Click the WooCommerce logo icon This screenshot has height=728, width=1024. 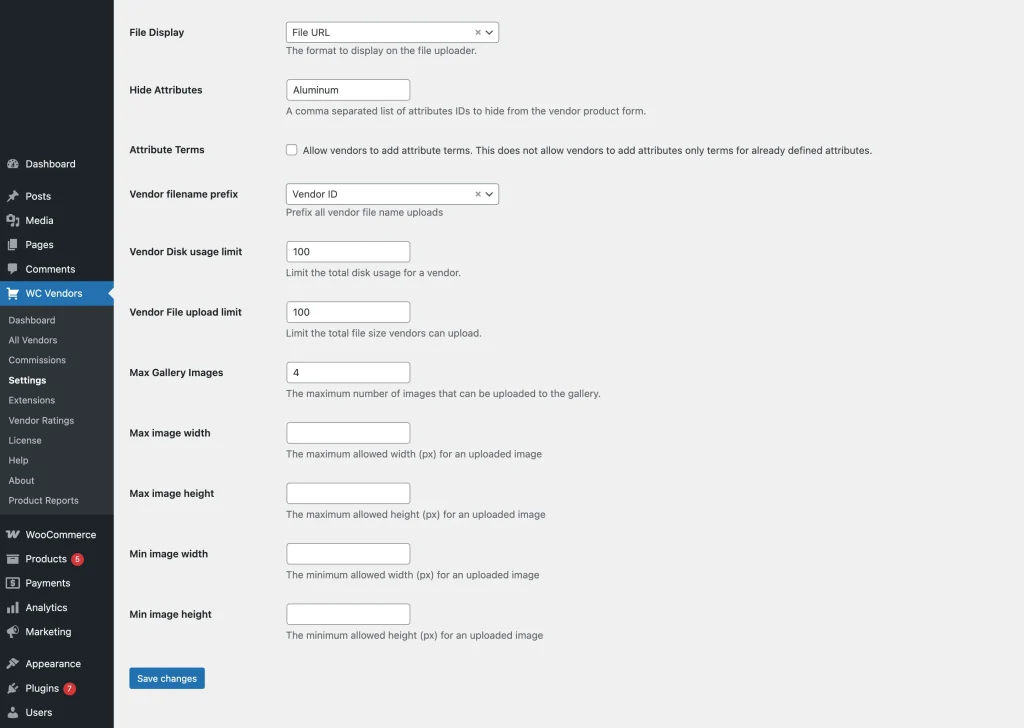(x=13, y=535)
